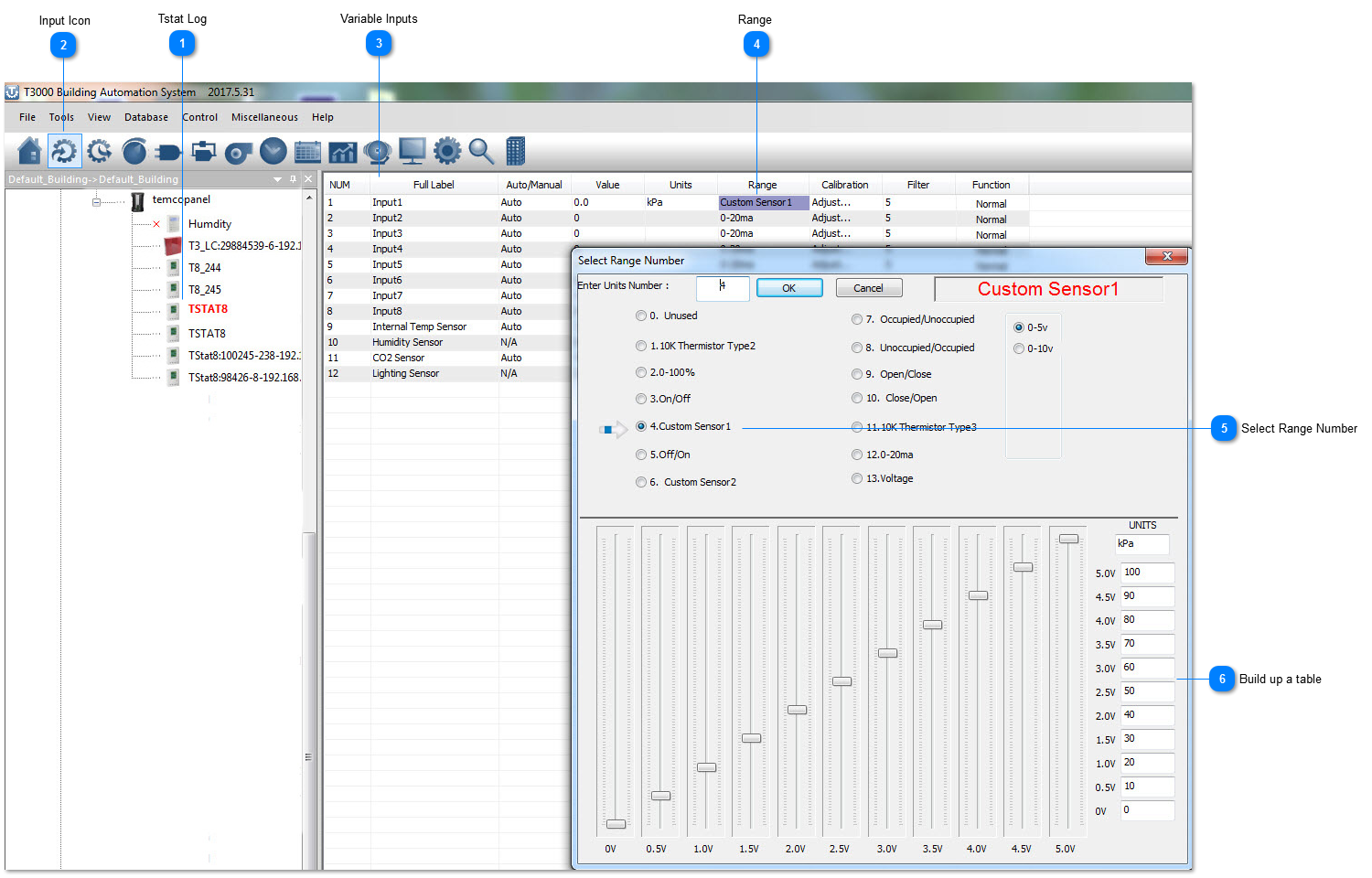Click the Humdity device icon in tree
Image resolution: width=1372 pixels, height=878 pixels.
(174, 223)
